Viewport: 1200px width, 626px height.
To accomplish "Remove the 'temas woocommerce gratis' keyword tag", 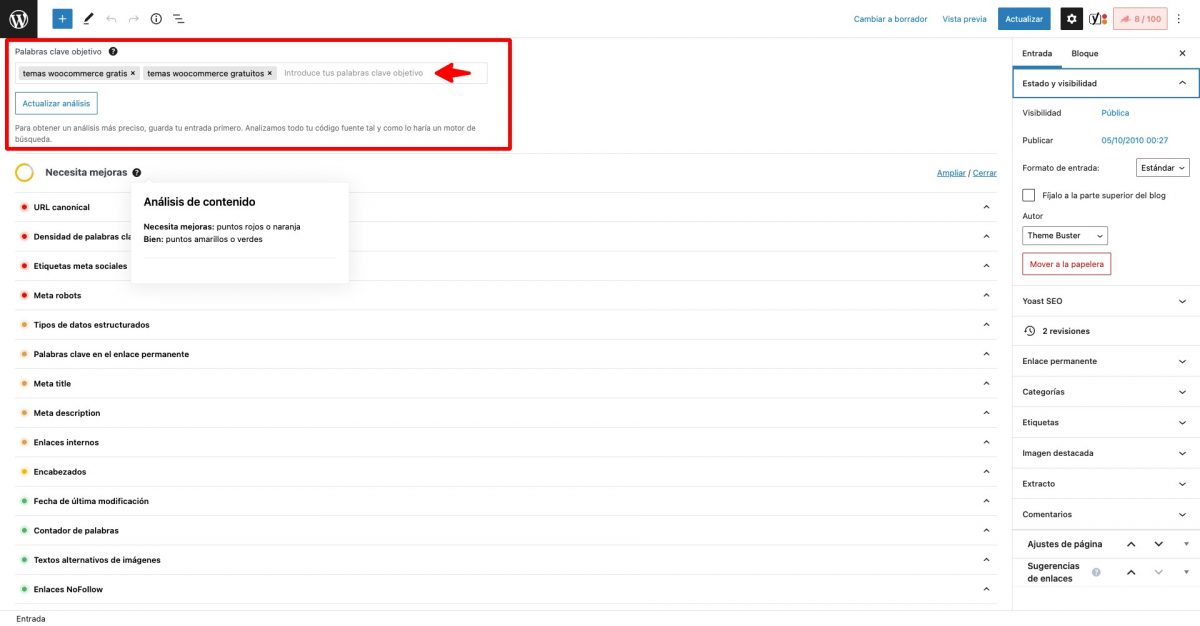I will click(x=133, y=73).
